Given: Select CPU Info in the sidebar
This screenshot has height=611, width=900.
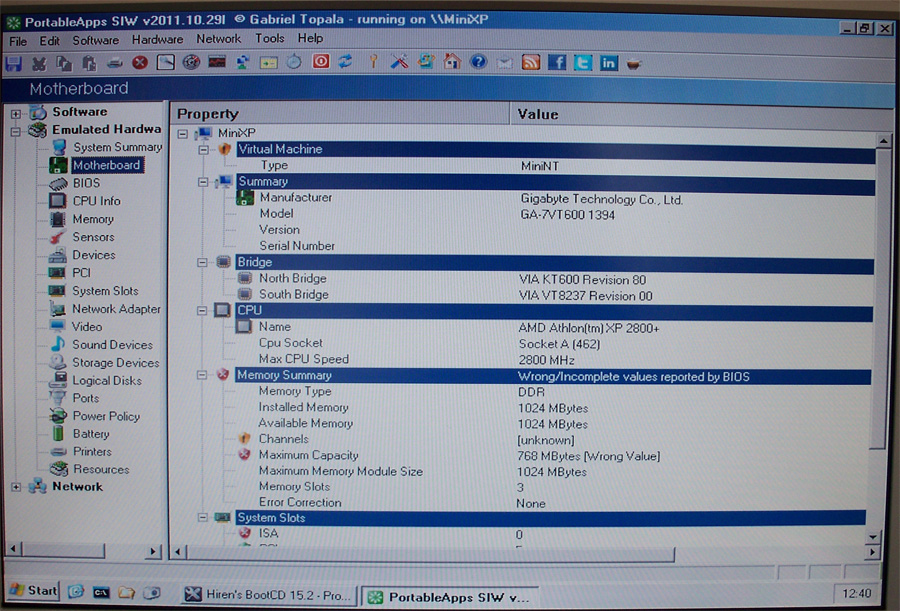Looking at the screenshot, I should 96,201.
